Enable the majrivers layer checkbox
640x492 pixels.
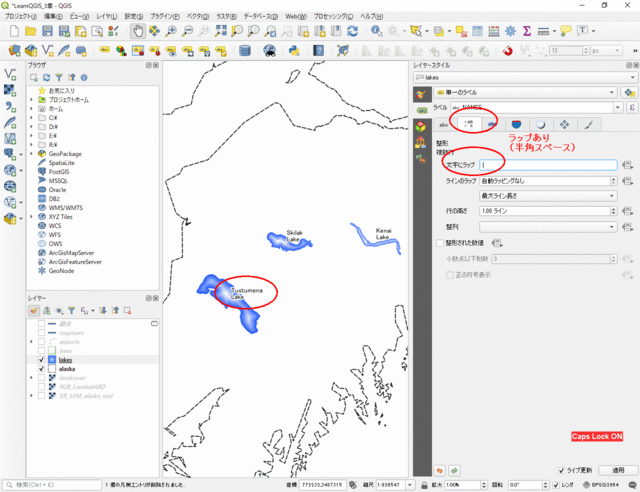(41, 333)
